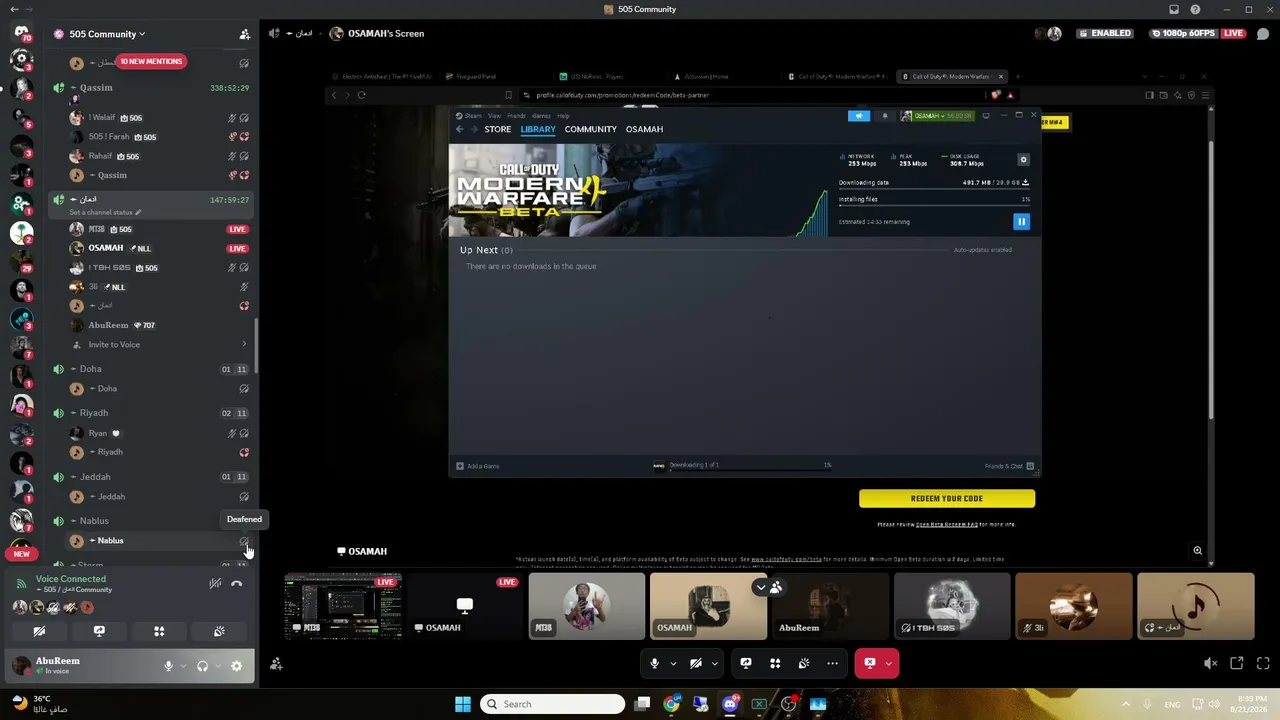Viewport: 1280px width, 720px height.
Task: Open Google Chrome from the taskbar
Action: [x=671, y=704]
